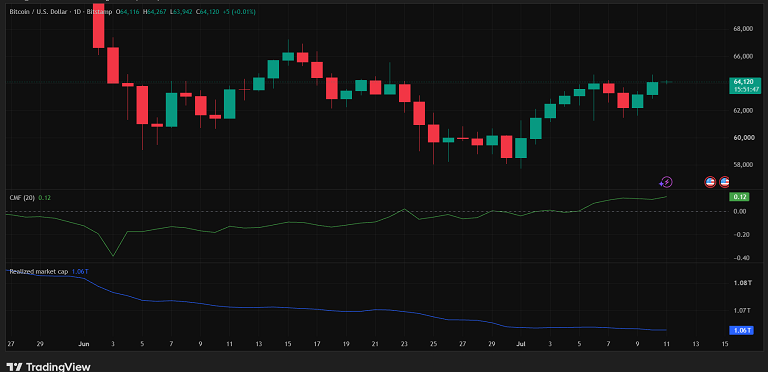Click the Realized market cap indicator label
The width and height of the screenshot is (768, 372).
tap(39, 271)
